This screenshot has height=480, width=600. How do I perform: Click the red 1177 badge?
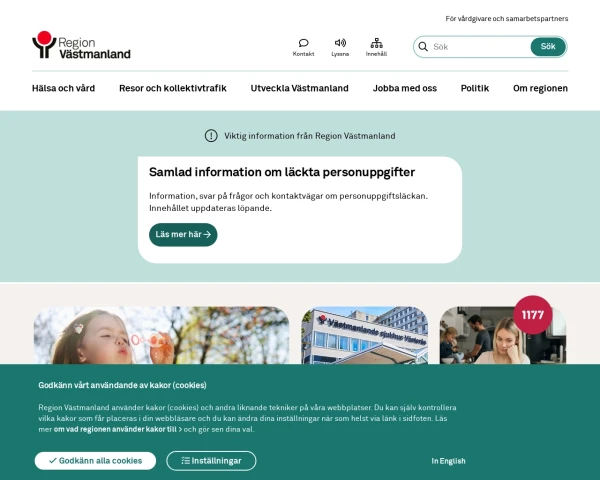[533, 315]
